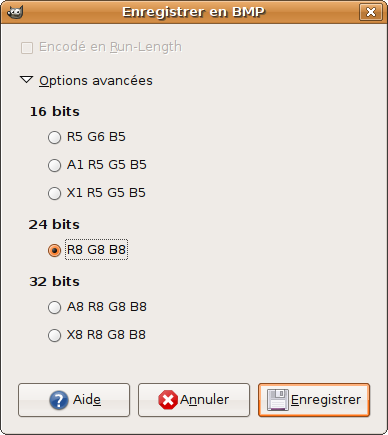Click the blue question mark Aide icon
The height and width of the screenshot is (435, 388).
(59, 400)
